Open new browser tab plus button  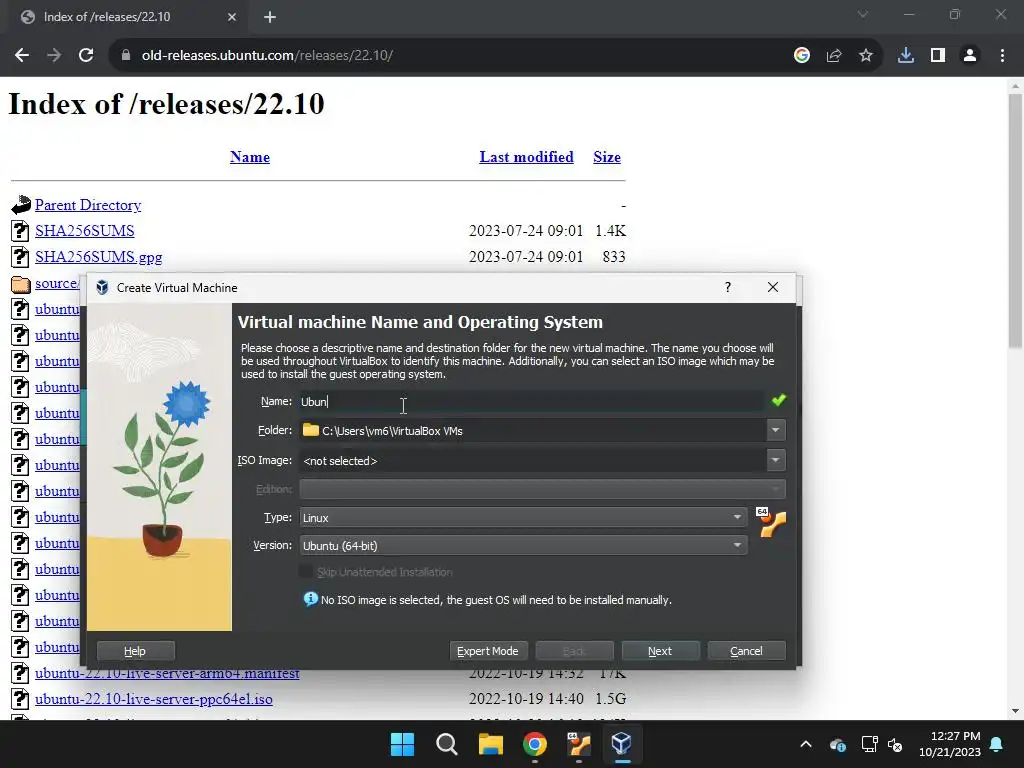click(270, 18)
